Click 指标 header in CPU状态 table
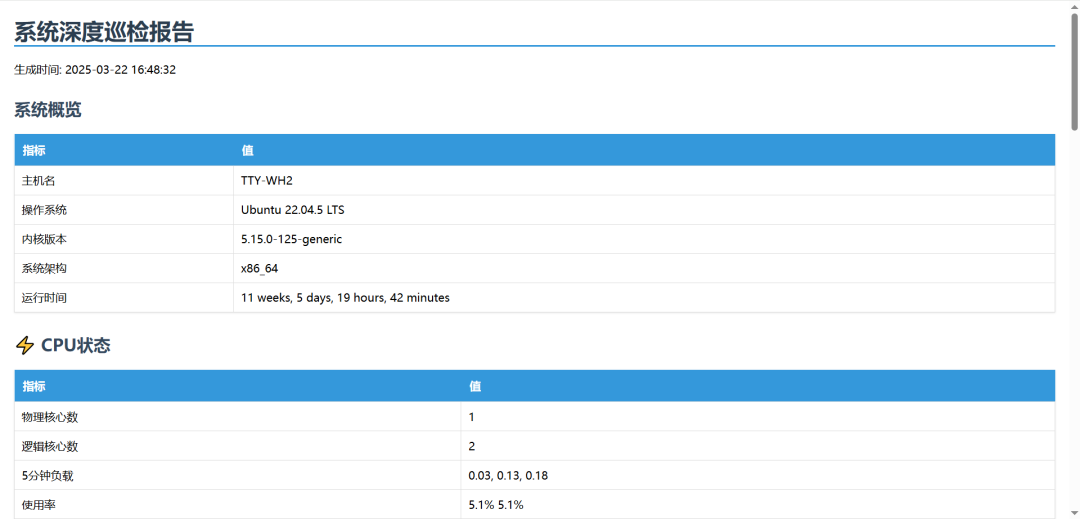 34,386
